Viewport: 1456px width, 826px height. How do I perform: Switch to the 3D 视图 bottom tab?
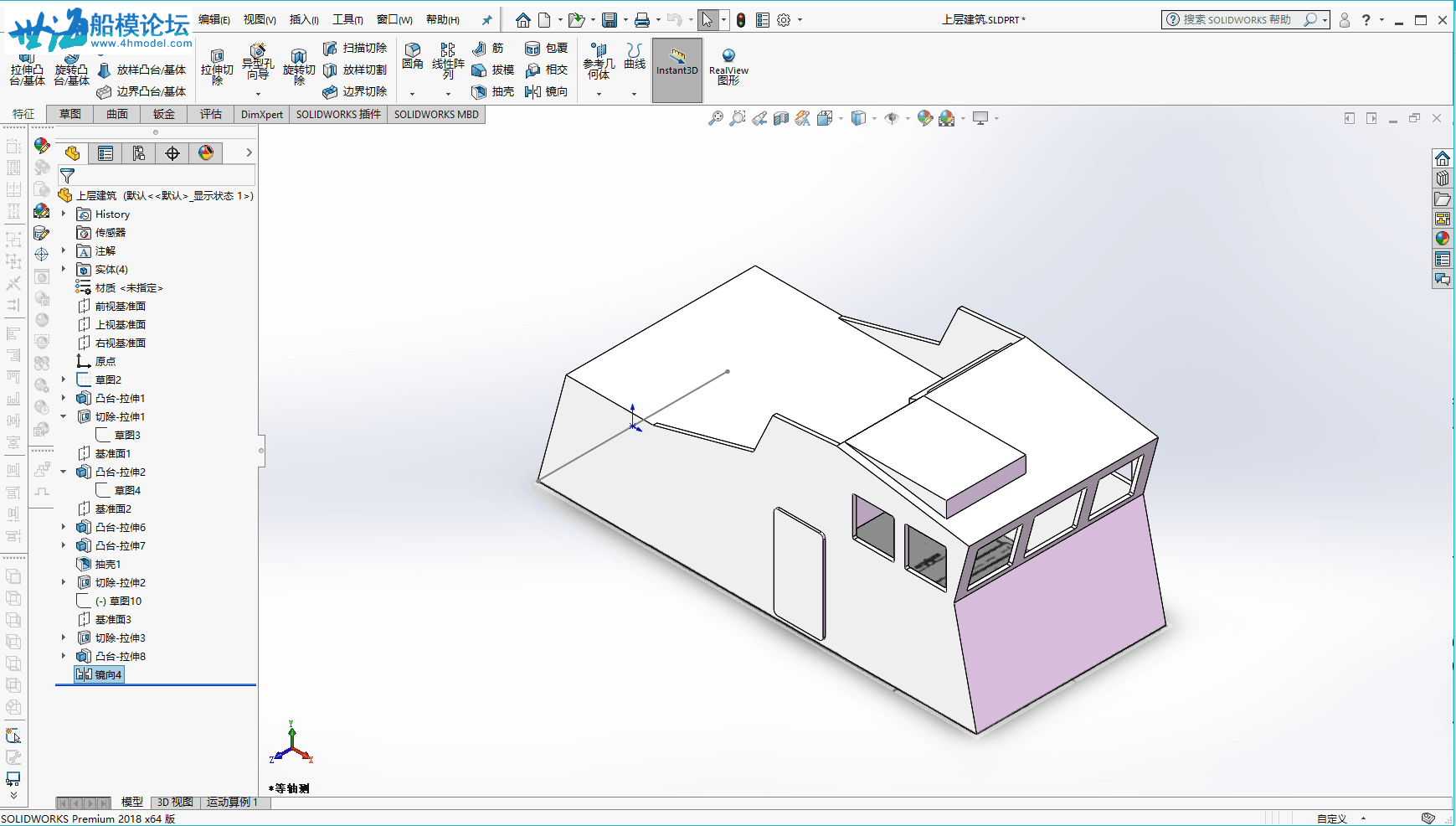tap(175, 803)
